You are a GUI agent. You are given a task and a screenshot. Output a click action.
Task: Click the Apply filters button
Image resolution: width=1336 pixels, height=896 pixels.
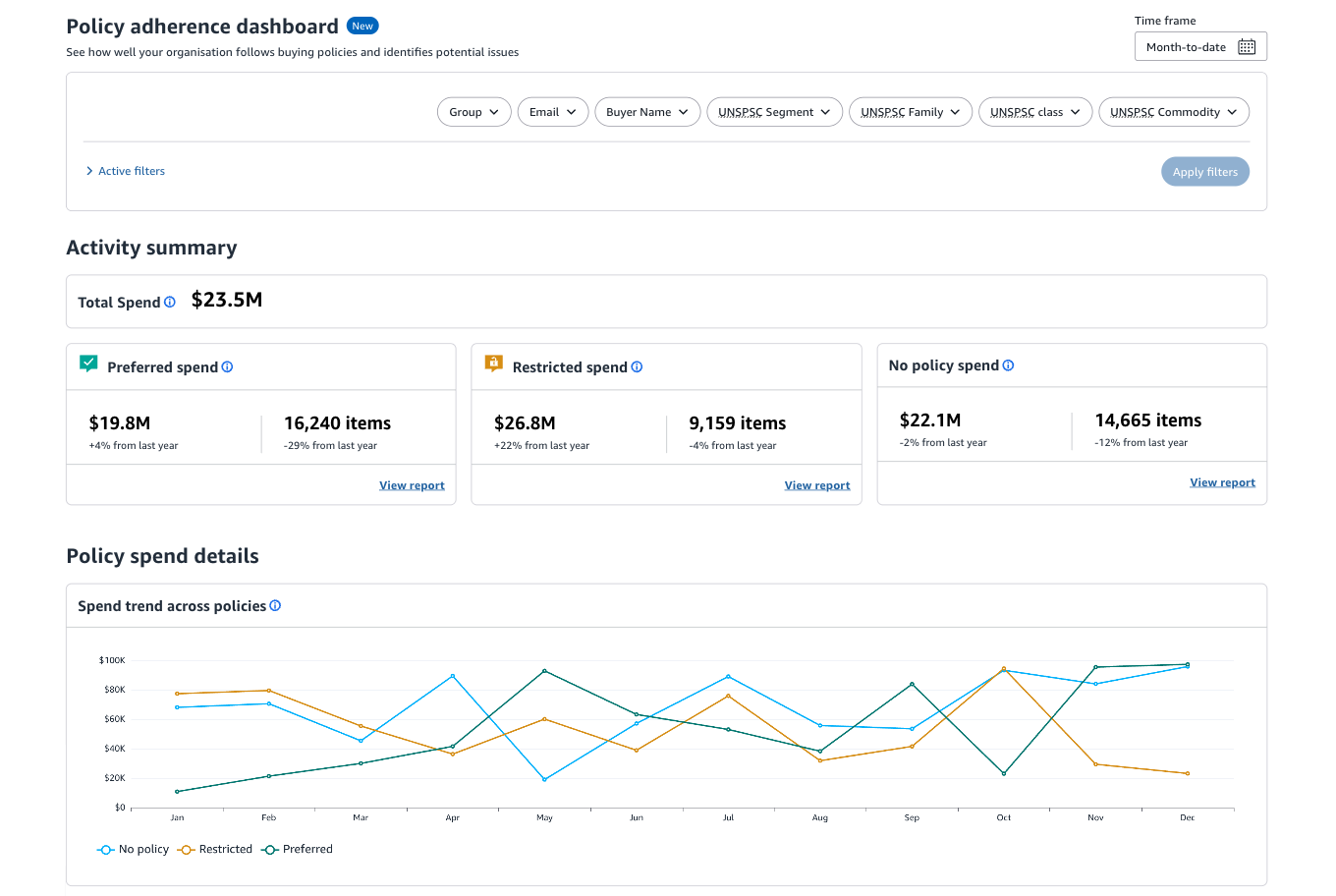pyautogui.click(x=1205, y=171)
